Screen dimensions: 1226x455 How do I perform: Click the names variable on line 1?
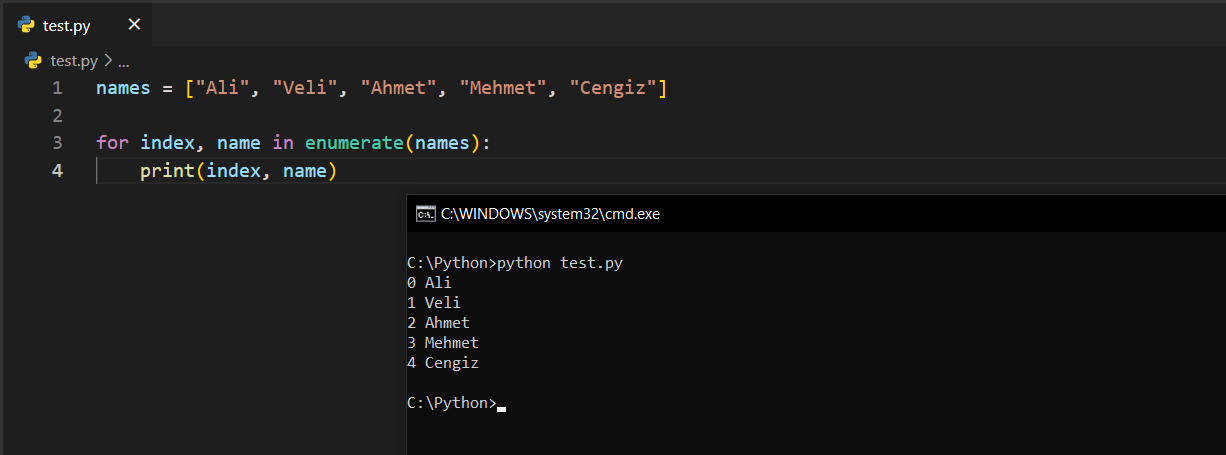(x=123, y=88)
